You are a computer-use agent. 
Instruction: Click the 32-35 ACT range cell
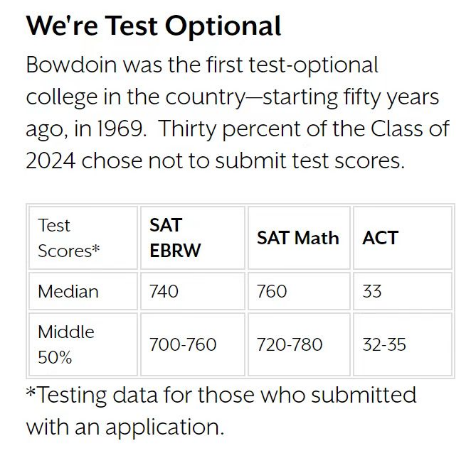403,344
